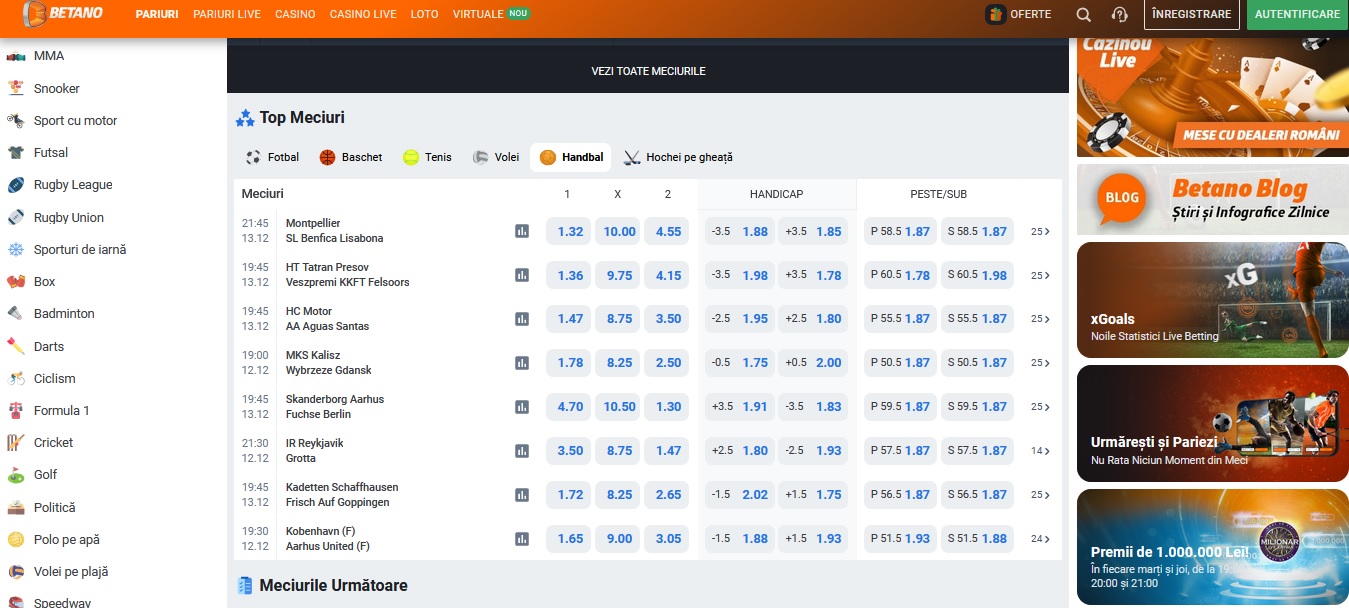Expand more markets for HT Tatran Presov (25)
1349x608 pixels.
click(1041, 275)
